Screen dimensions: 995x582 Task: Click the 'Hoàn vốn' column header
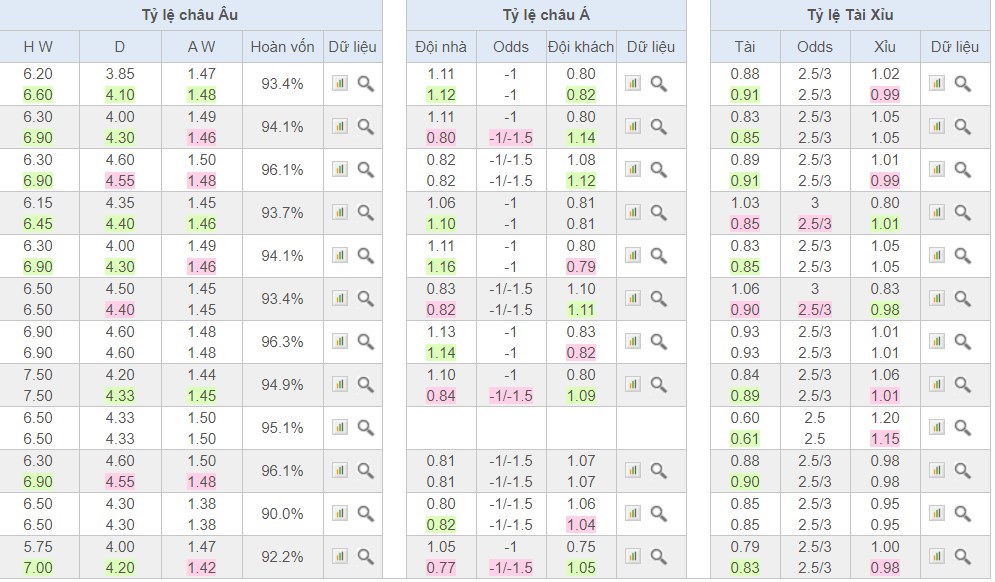pyautogui.click(x=282, y=47)
